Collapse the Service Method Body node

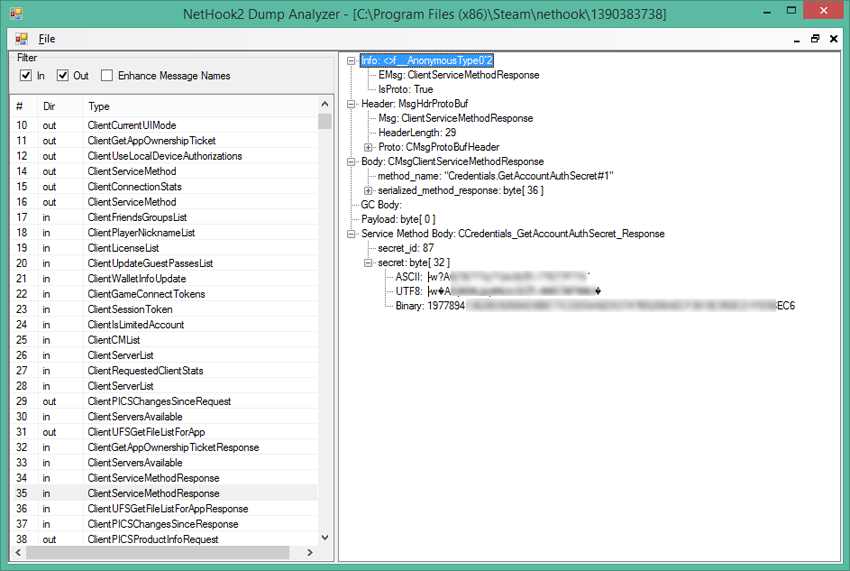click(x=351, y=234)
